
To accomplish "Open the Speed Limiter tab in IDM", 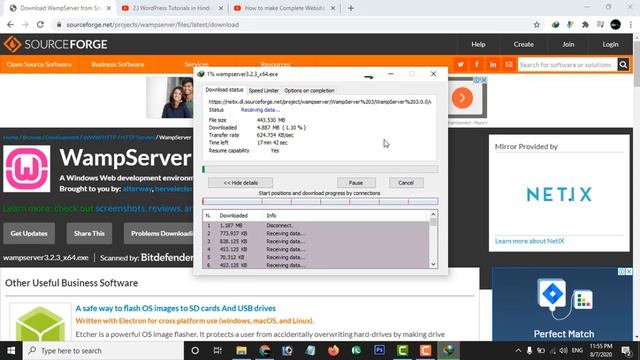I will tap(264, 91).
